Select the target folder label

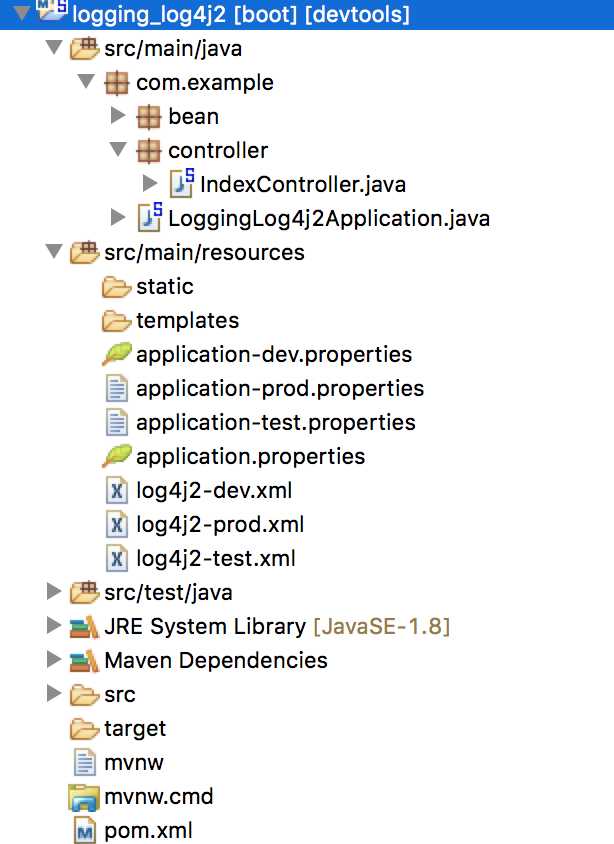pos(135,729)
